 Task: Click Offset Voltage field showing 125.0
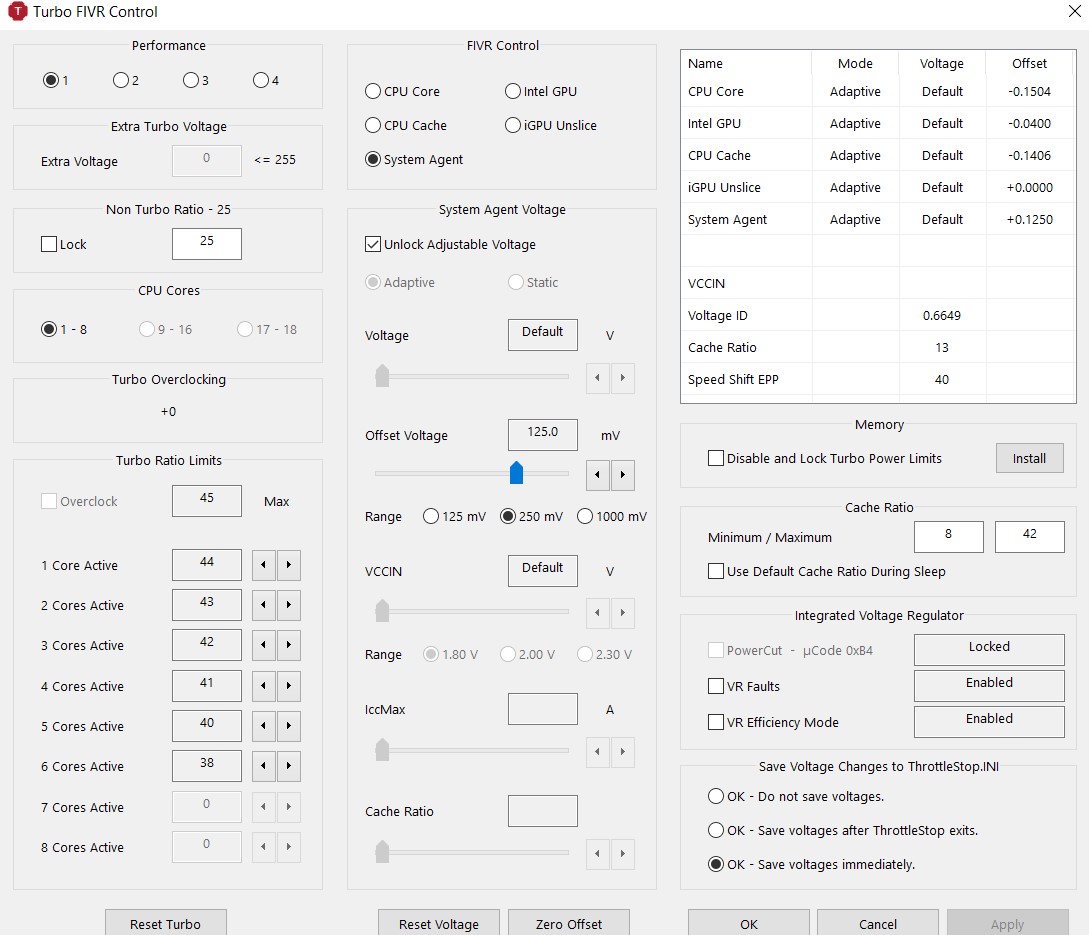tap(542, 435)
